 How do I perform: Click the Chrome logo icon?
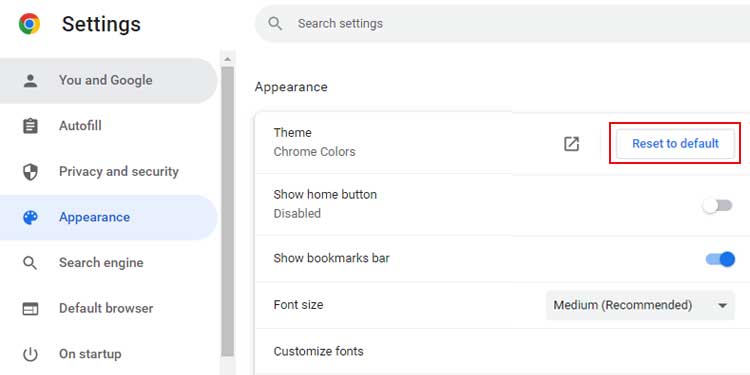pyautogui.click(x=29, y=23)
